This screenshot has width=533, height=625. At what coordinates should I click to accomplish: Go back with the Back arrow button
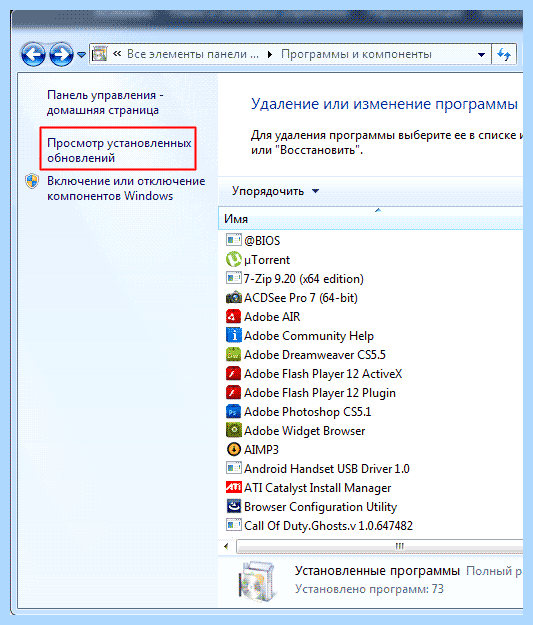pos(33,54)
